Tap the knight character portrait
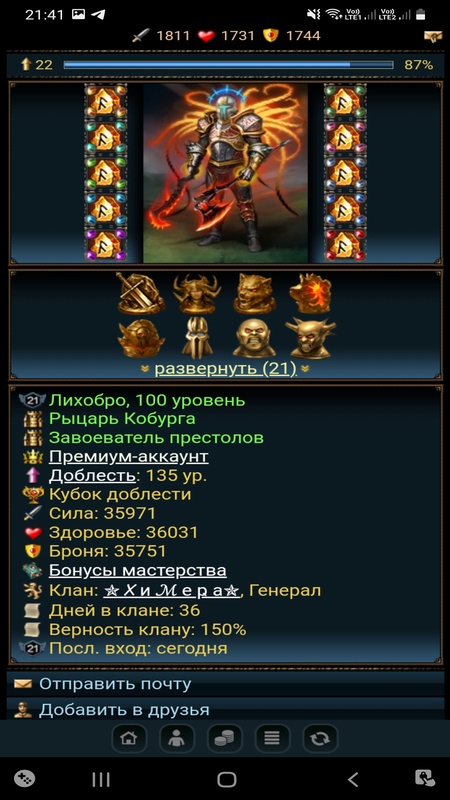Screen dimensions: 450x800 coord(225,173)
